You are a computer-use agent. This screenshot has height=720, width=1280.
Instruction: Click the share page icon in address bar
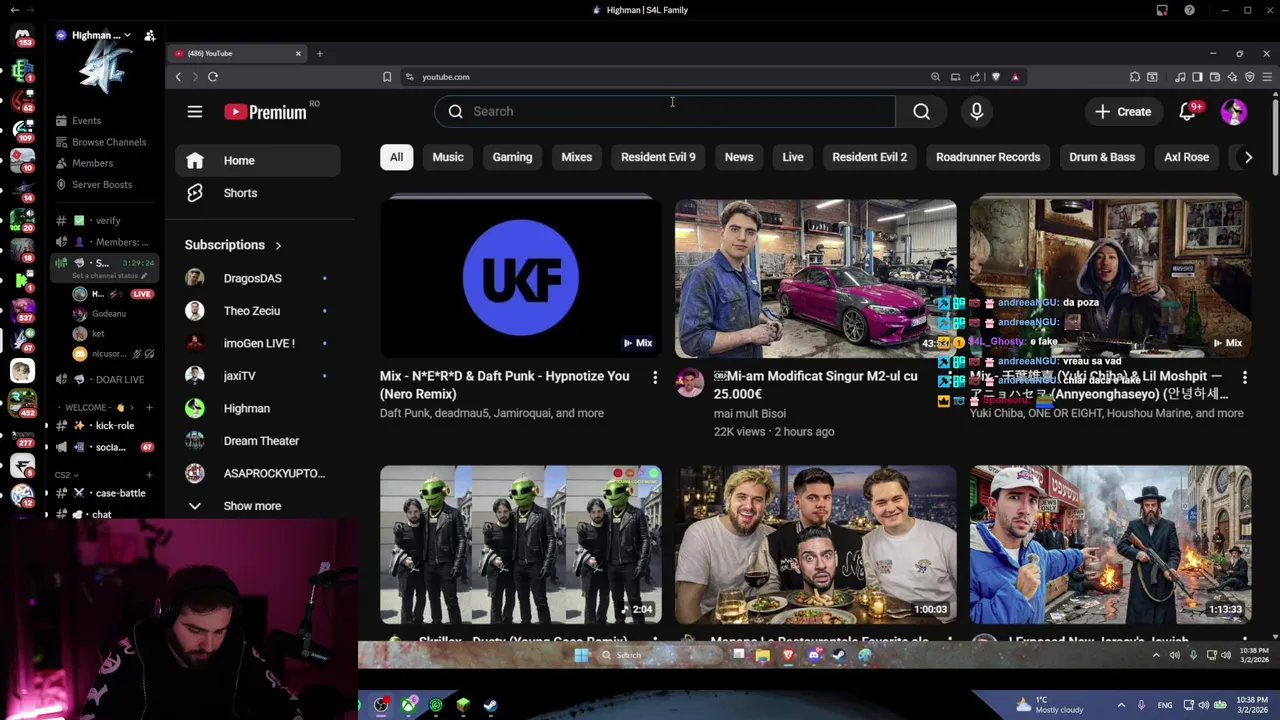click(x=975, y=77)
